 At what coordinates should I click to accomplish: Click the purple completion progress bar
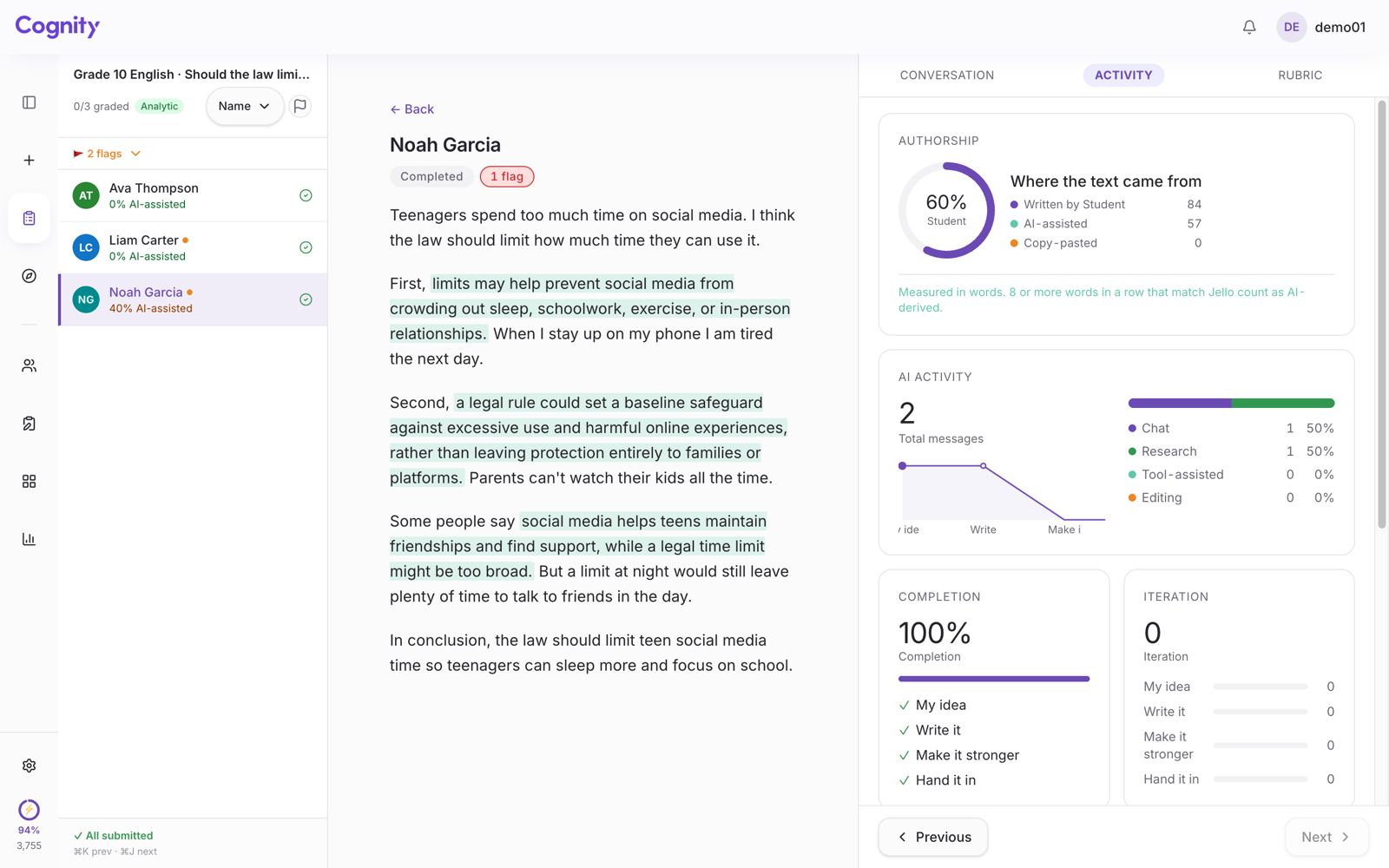click(x=994, y=679)
